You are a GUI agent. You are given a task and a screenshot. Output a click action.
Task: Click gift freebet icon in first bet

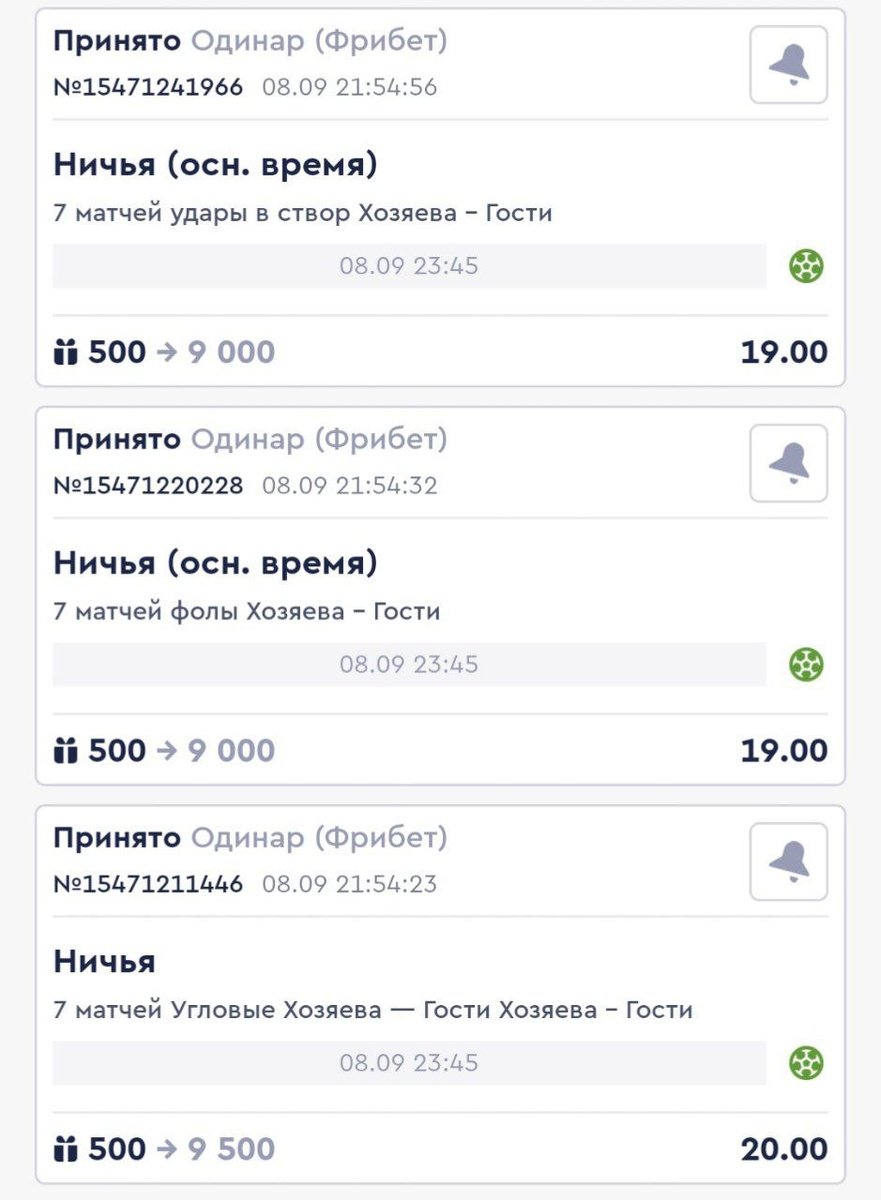click(x=66, y=352)
